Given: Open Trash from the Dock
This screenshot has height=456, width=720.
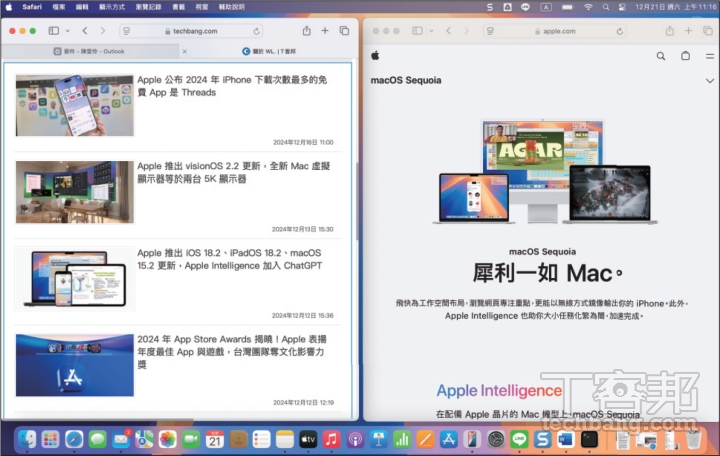Looking at the screenshot, I should pos(693,439).
